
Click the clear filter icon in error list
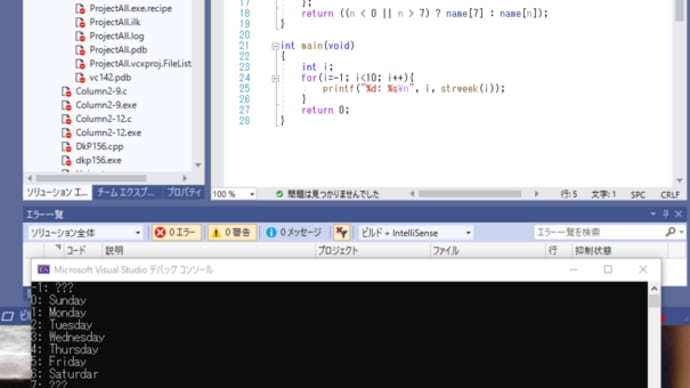341,232
